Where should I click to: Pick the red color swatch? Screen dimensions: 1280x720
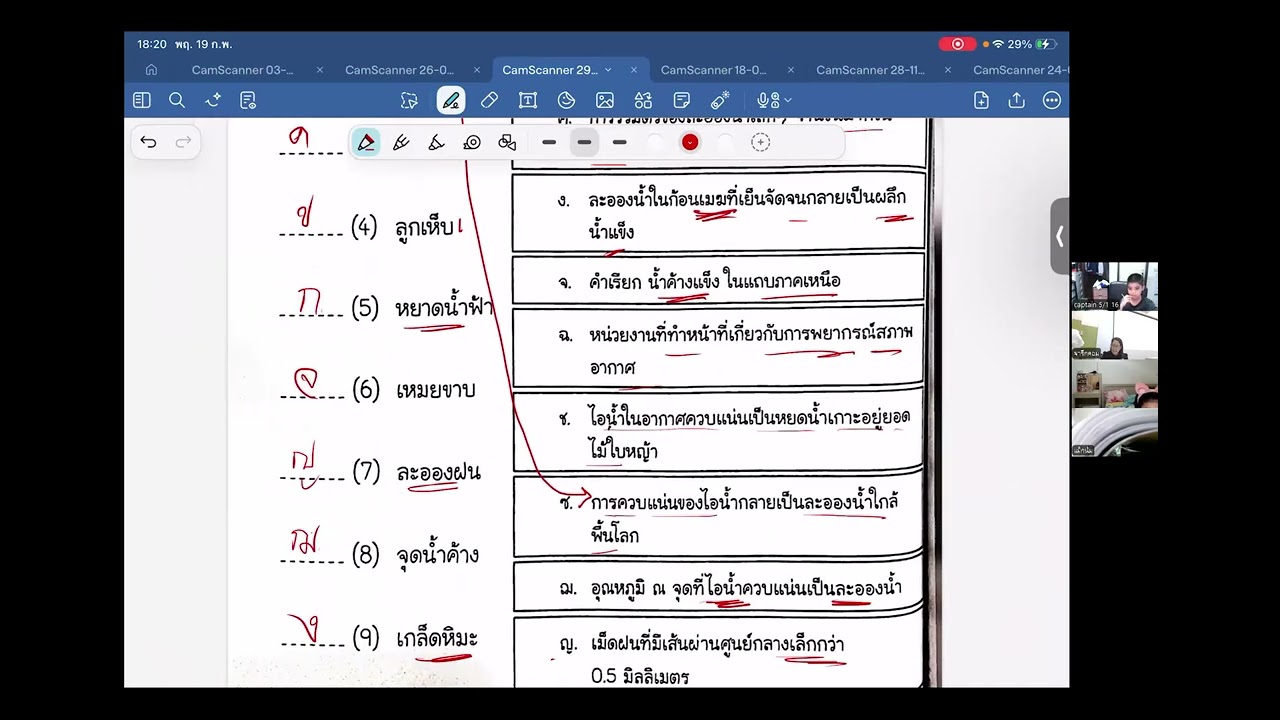point(689,142)
